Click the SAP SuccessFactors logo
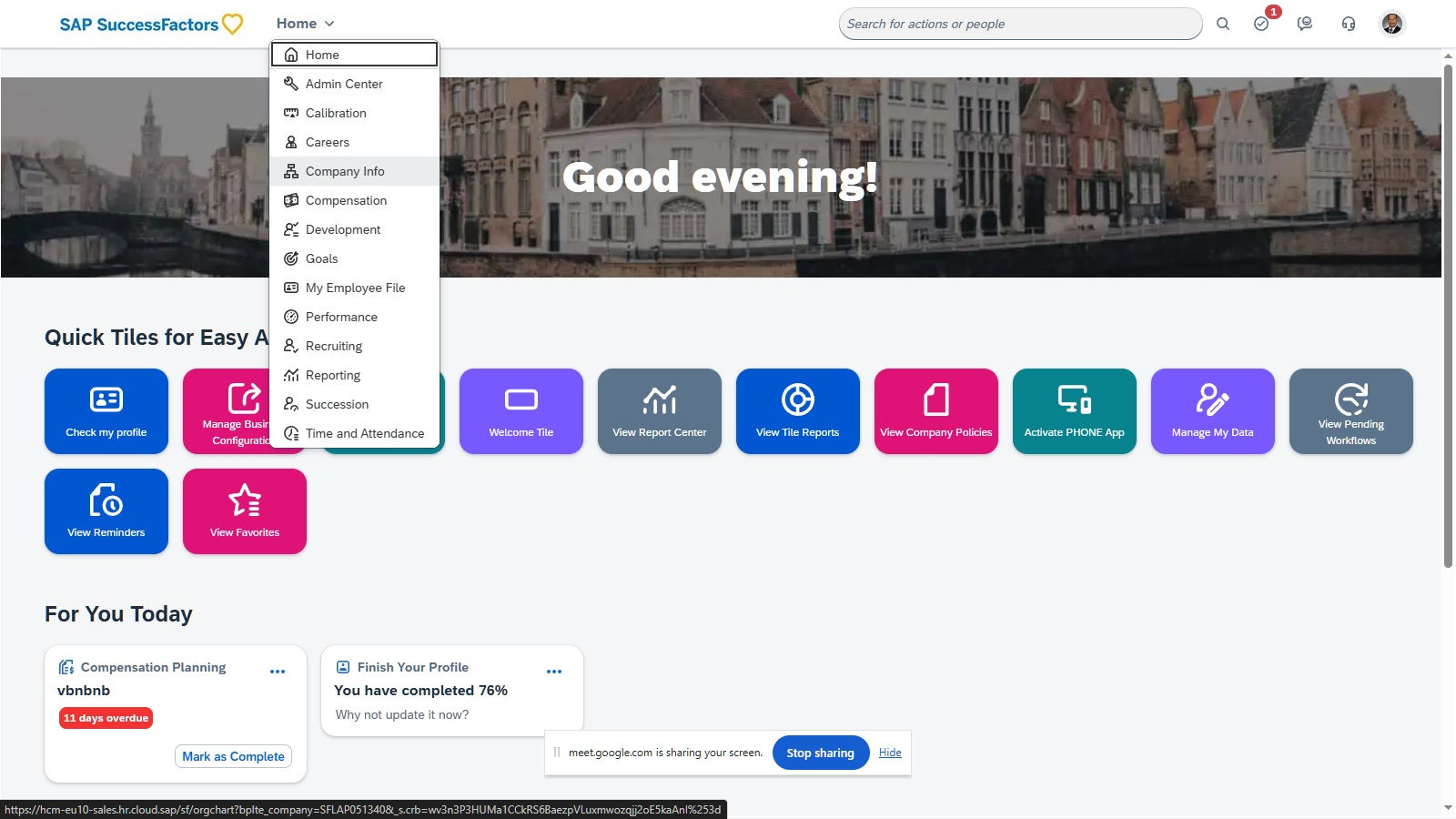 pyautogui.click(x=151, y=25)
